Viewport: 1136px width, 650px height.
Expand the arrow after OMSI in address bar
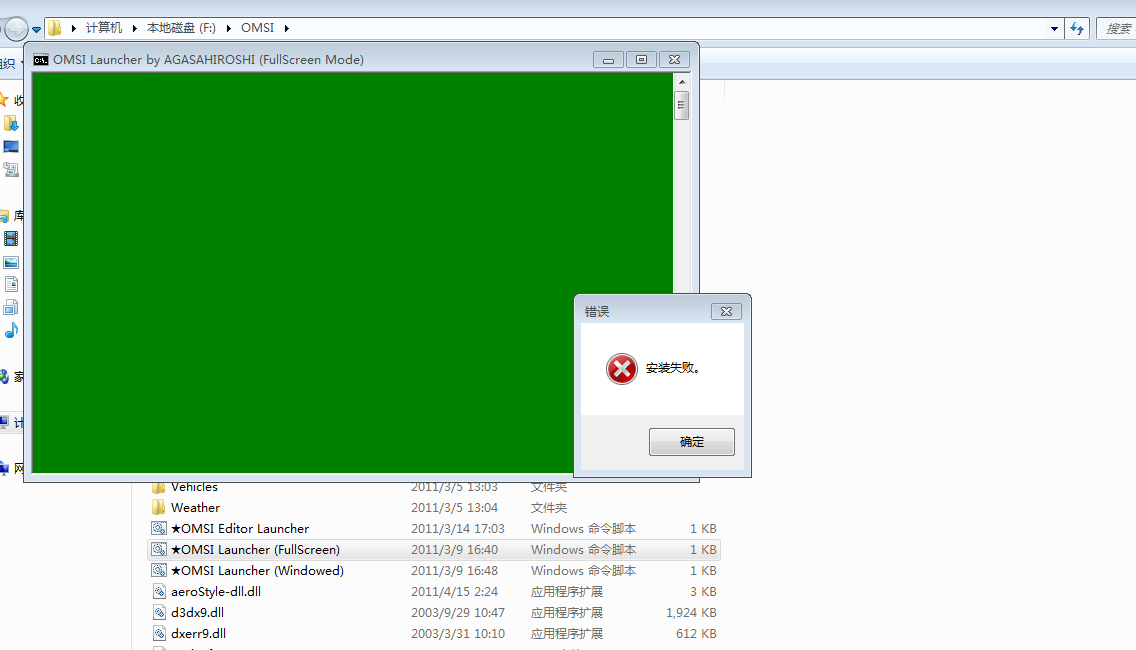(287, 28)
